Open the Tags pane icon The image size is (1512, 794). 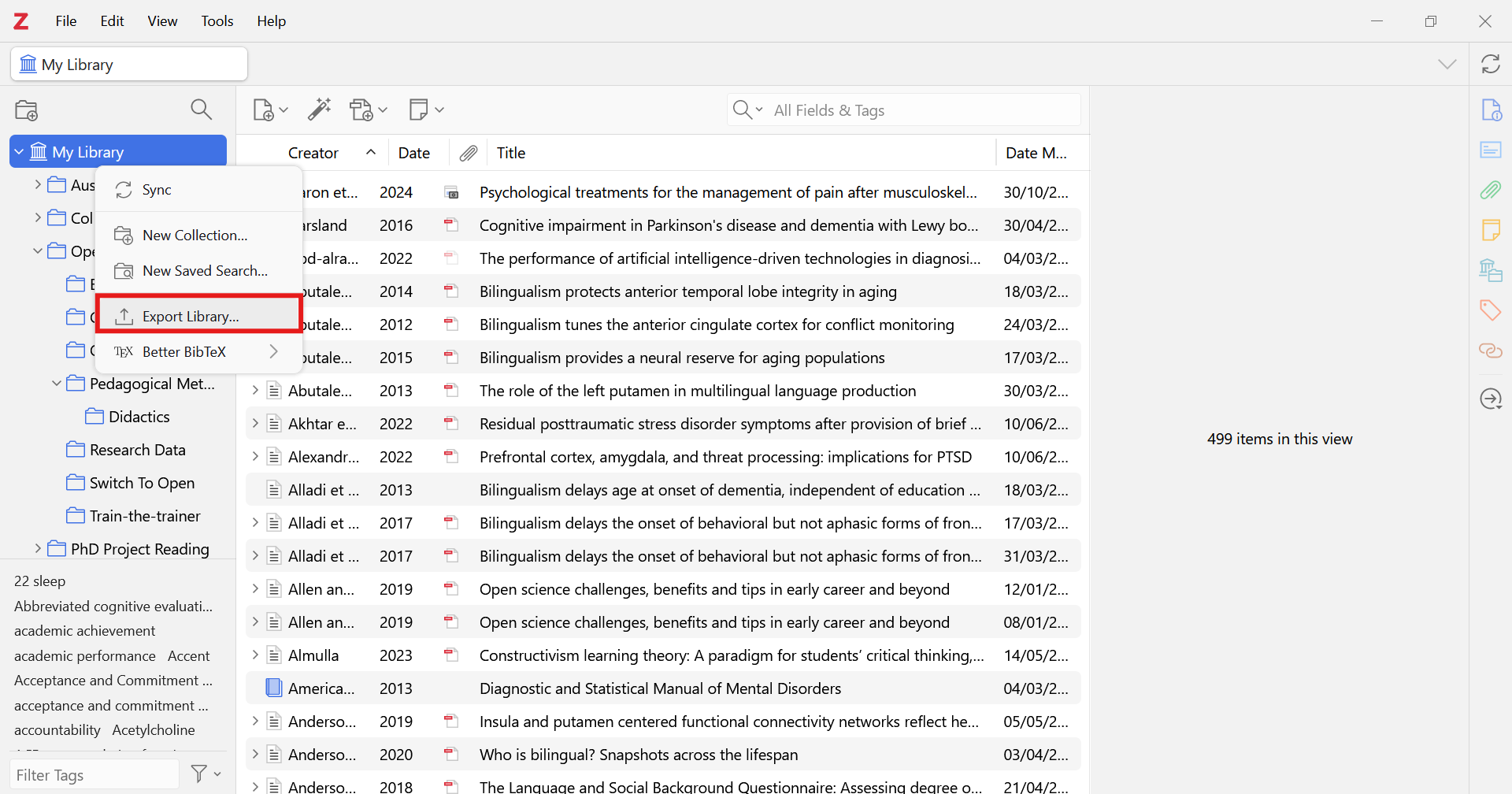1491,310
